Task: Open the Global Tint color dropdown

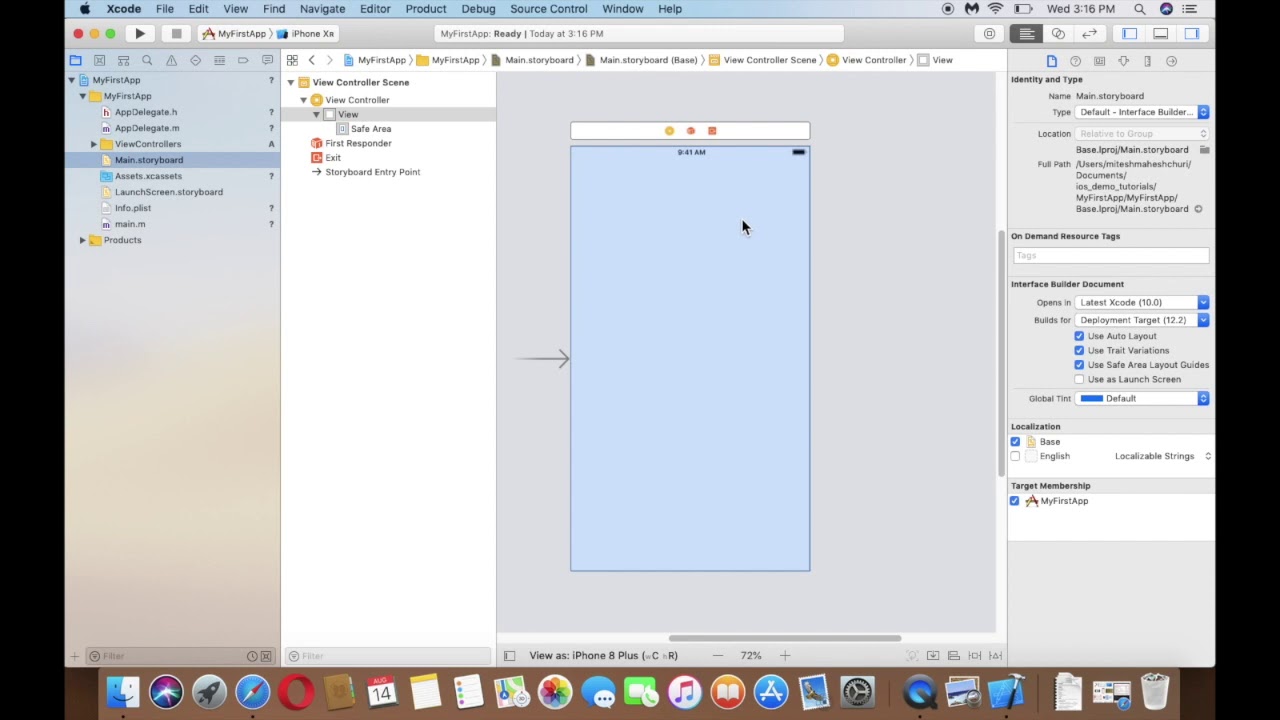Action: [1142, 398]
